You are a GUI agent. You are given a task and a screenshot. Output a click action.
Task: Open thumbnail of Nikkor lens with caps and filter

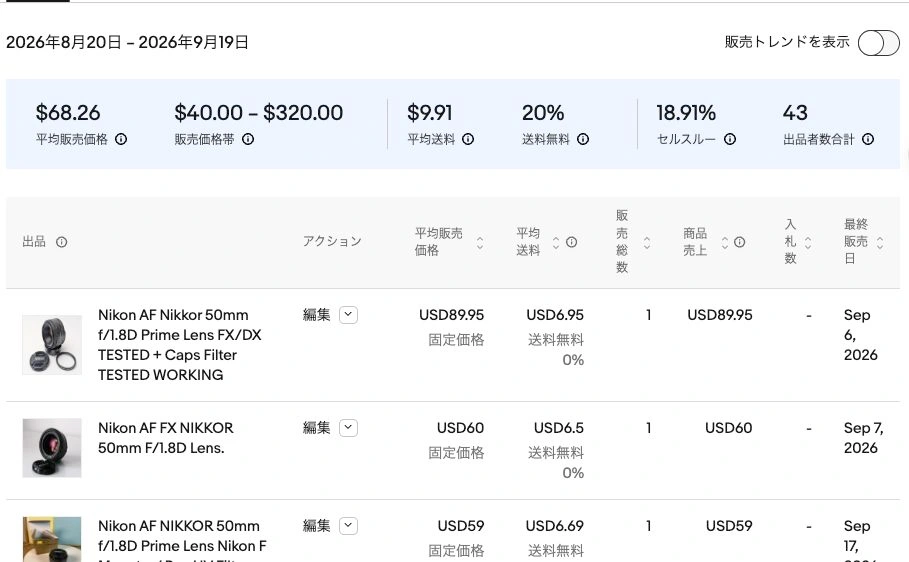click(52, 345)
